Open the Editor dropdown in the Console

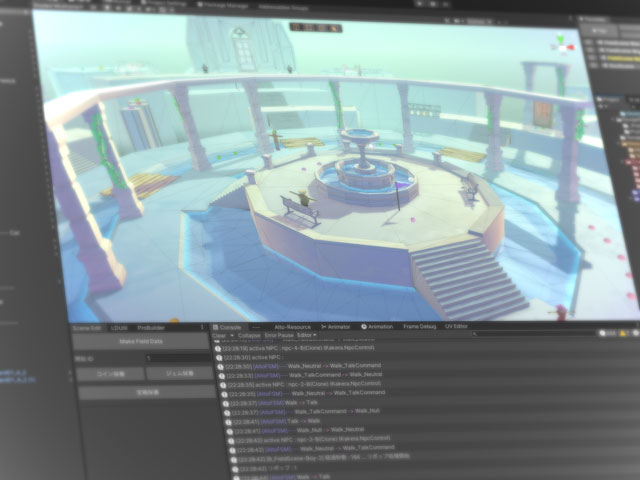308,335
